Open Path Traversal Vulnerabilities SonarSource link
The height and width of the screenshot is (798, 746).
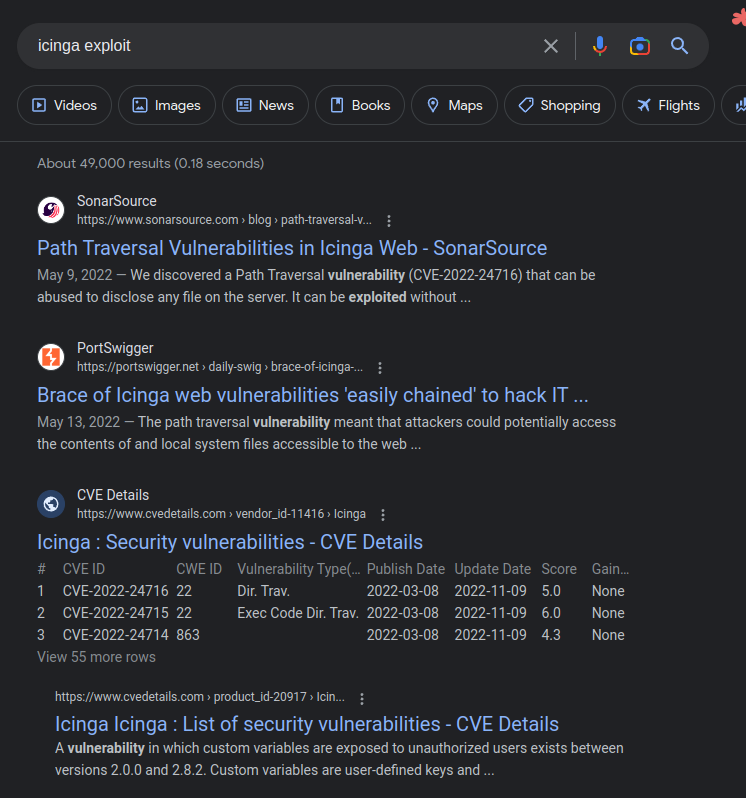click(292, 248)
